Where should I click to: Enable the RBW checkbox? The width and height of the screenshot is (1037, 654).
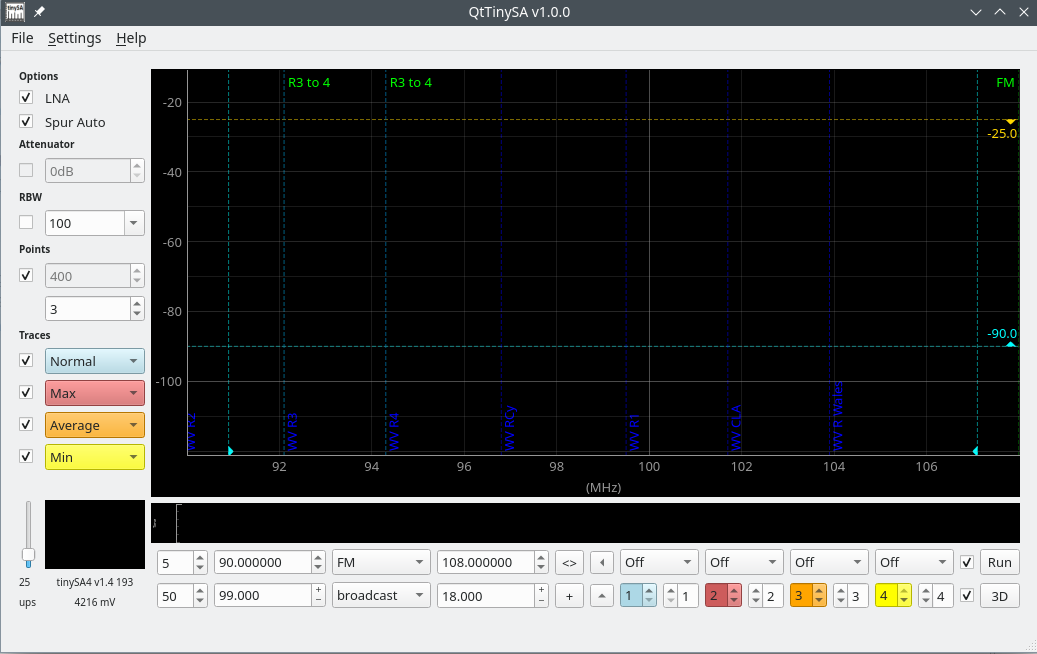(26, 222)
